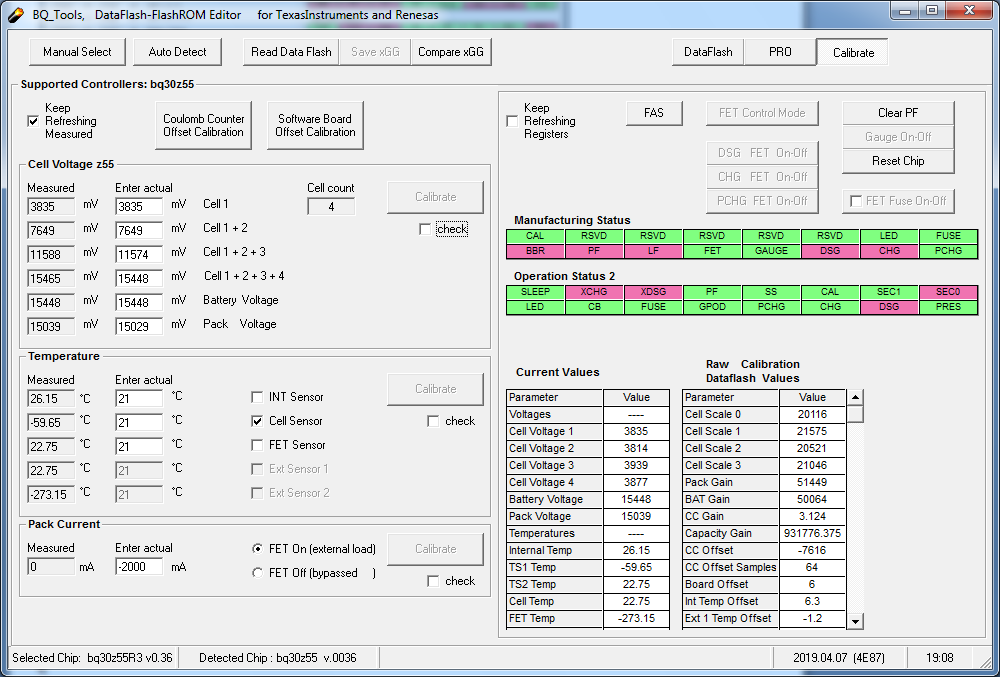Screen dimensions: 1000x677
Task: Click the Enter actual field for Battery Voltage
Action: pos(139,302)
